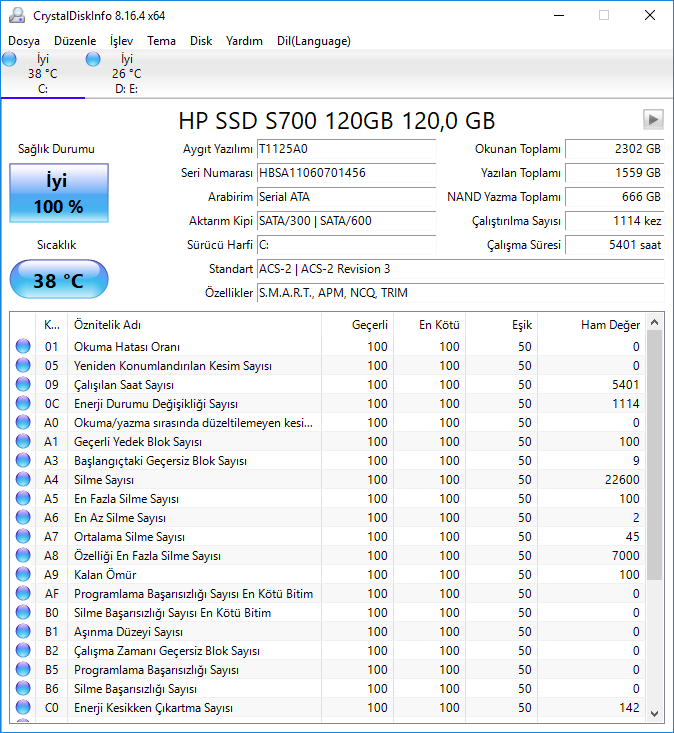Click the status orb for attribute A4

[x=23, y=479]
